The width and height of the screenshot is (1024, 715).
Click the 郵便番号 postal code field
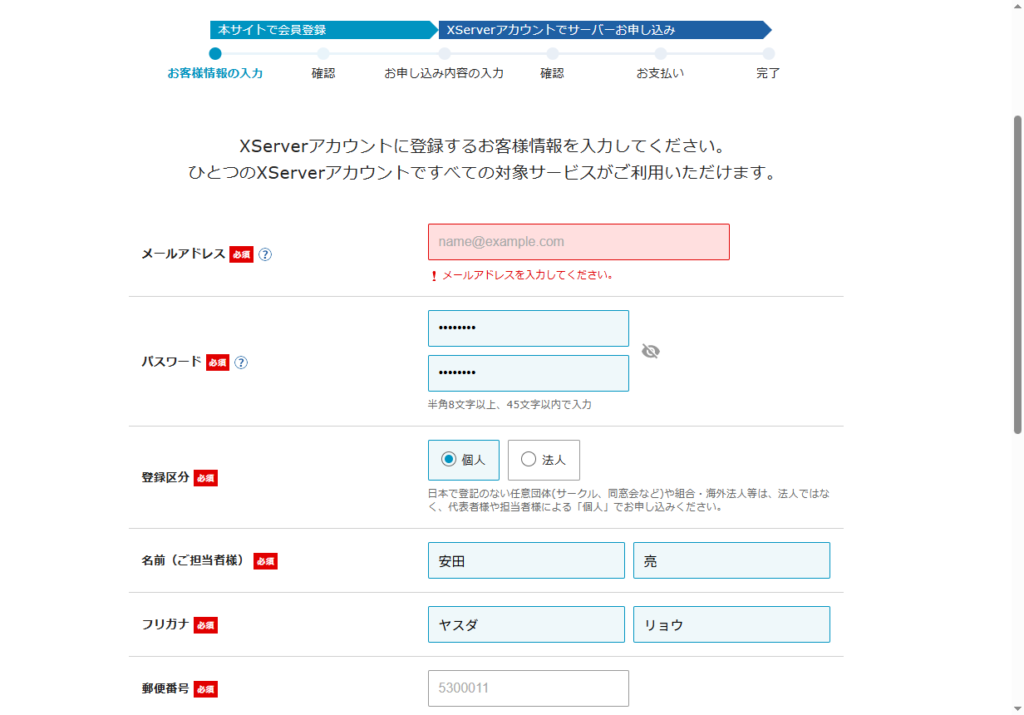528,688
